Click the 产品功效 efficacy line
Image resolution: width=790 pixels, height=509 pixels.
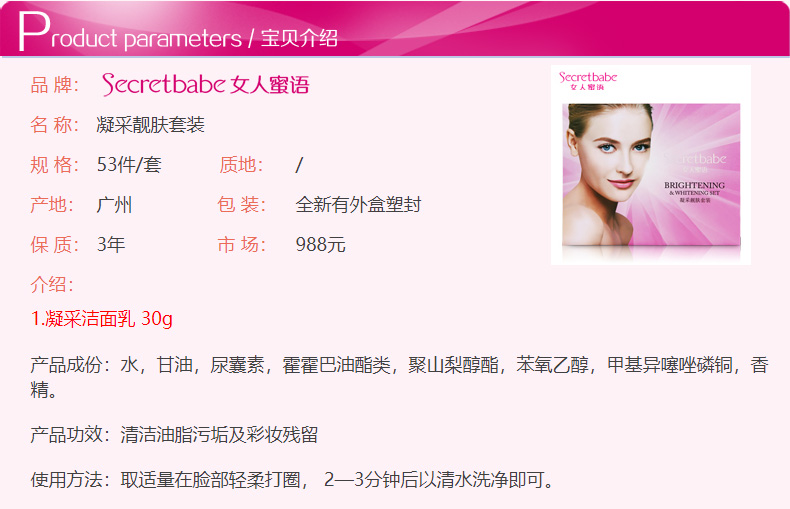coord(174,434)
